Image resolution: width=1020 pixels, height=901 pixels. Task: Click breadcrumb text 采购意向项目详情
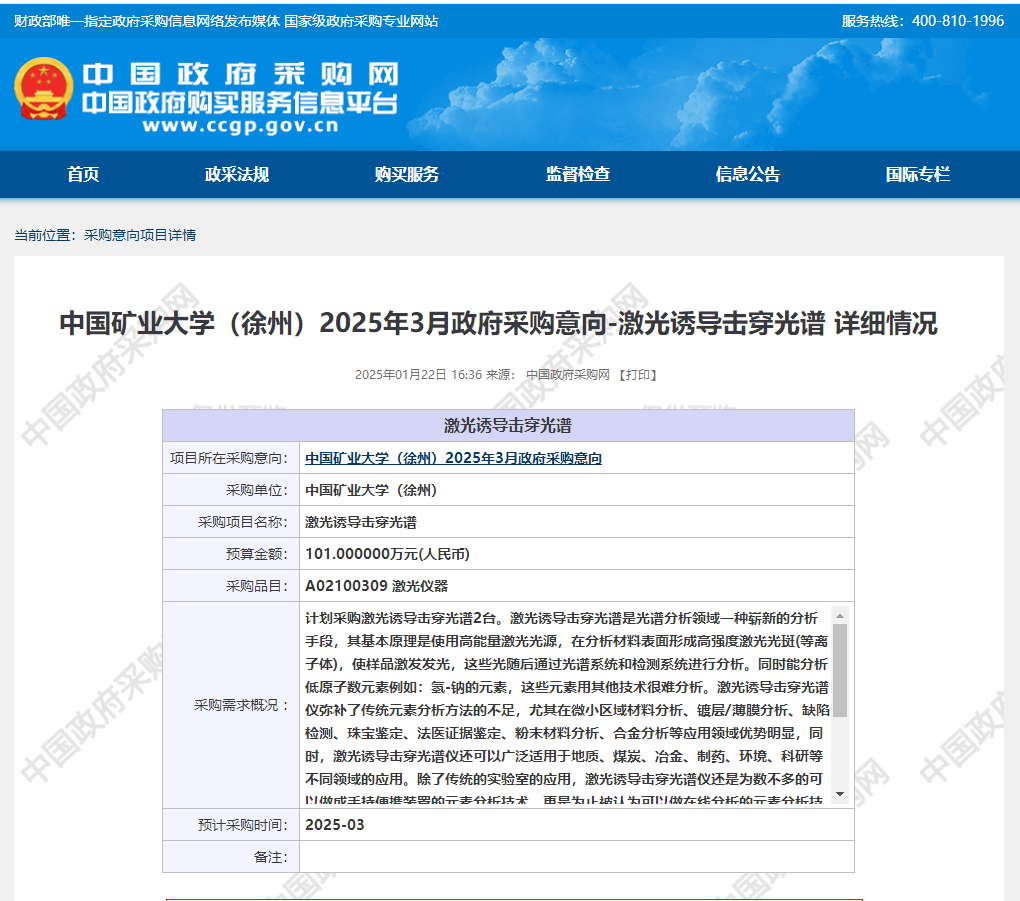point(140,235)
